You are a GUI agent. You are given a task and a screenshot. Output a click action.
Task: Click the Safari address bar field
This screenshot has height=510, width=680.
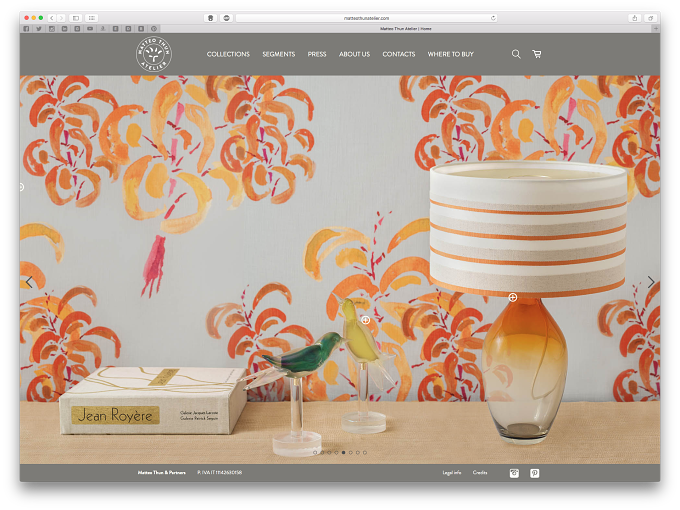point(366,18)
